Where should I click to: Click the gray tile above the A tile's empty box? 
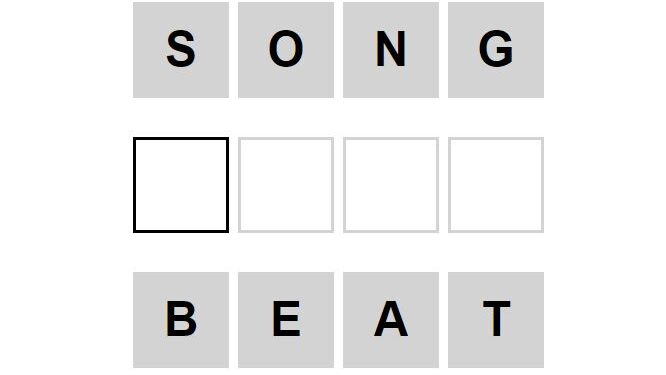[391, 50]
